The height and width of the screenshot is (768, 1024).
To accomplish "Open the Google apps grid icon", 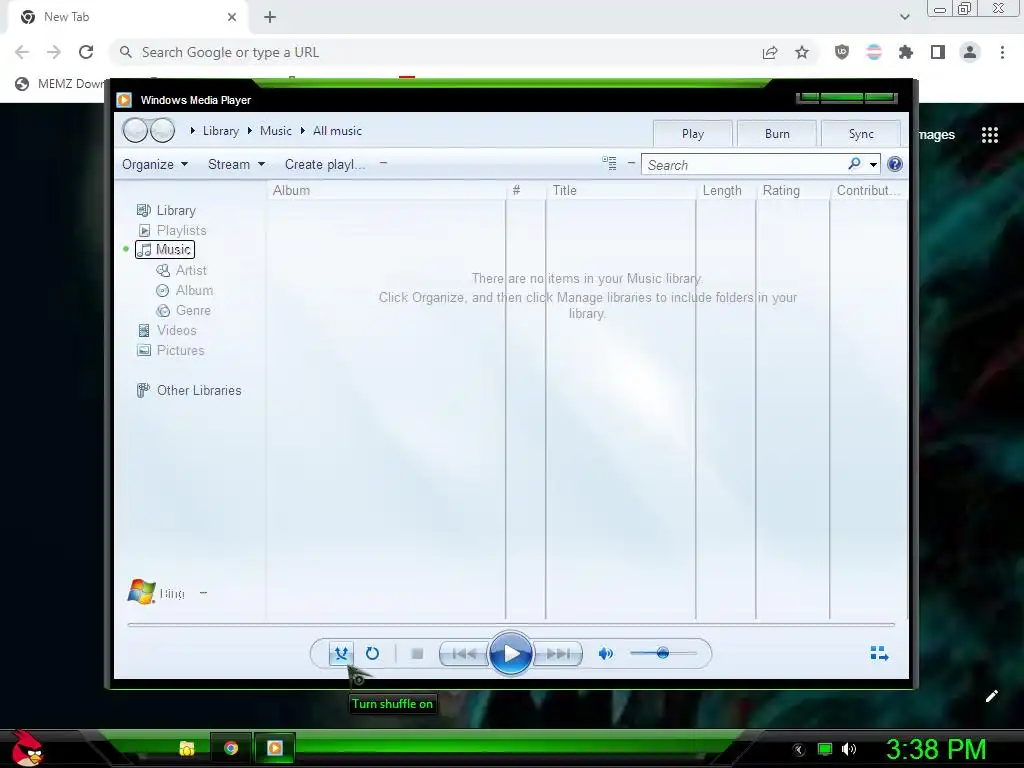I will (990, 135).
